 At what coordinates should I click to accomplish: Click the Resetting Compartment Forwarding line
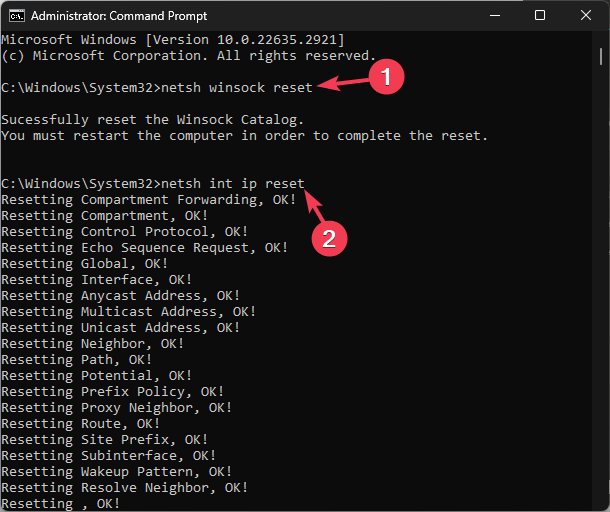pos(149,200)
